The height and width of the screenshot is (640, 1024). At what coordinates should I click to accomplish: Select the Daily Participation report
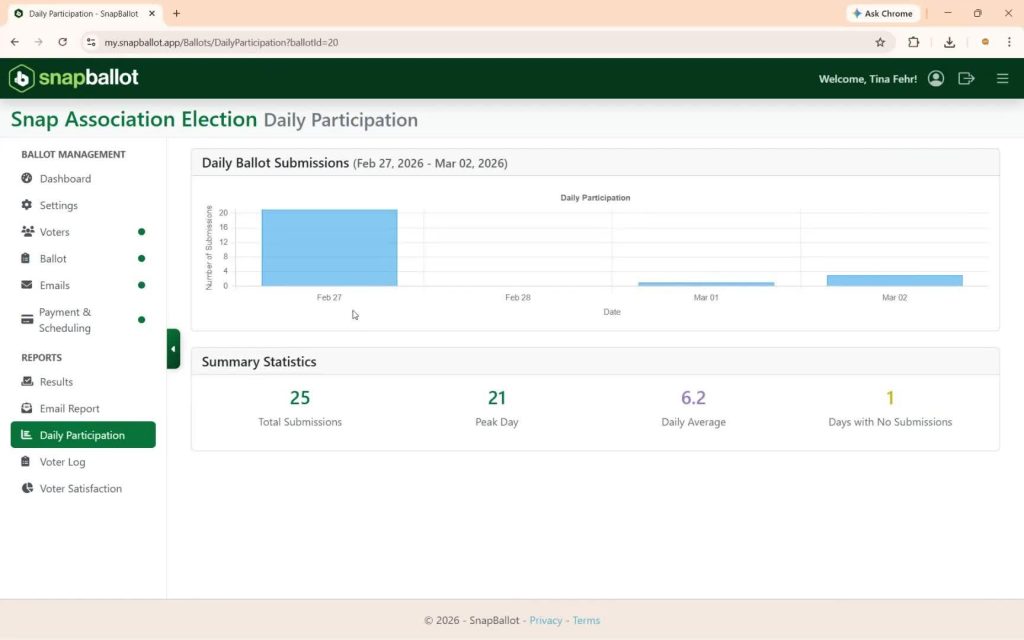click(83, 435)
